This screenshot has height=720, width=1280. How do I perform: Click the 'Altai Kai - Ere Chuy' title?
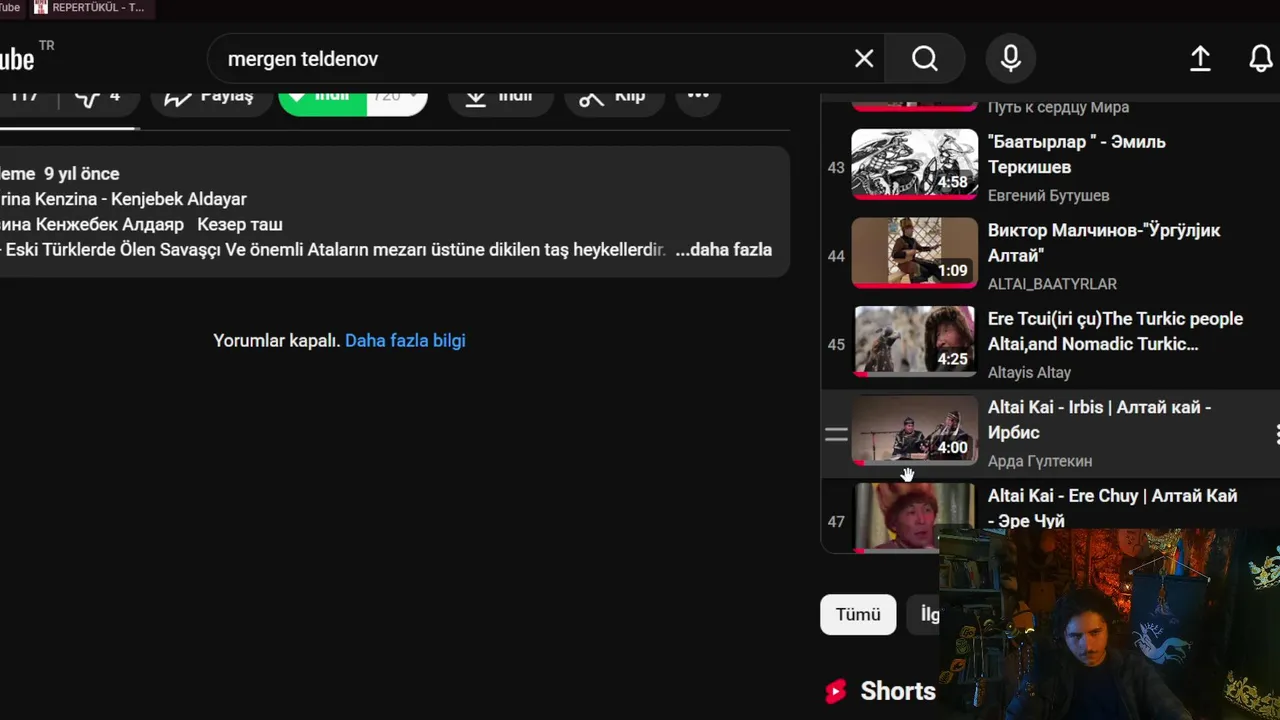click(1112, 508)
